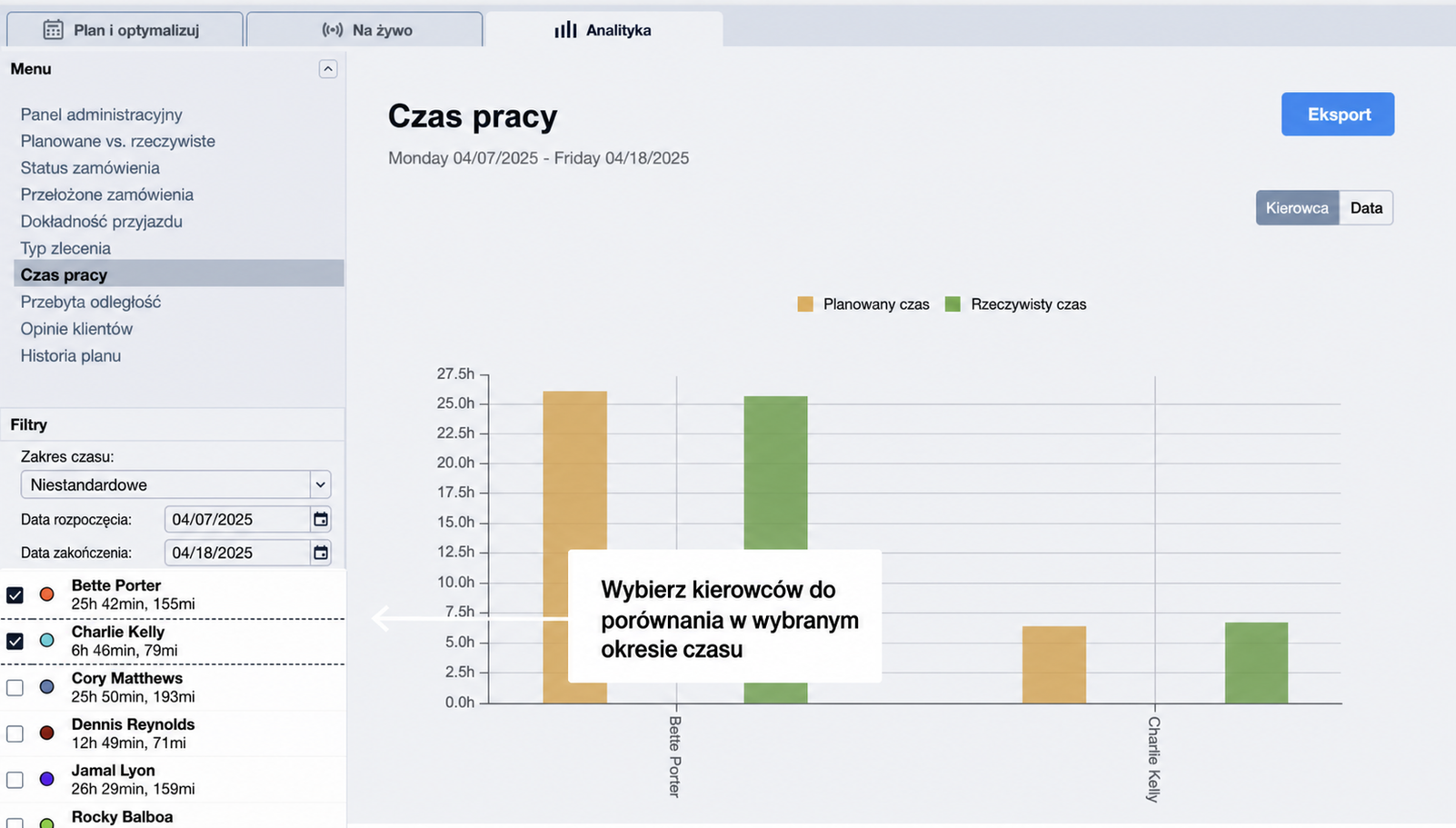
Task: Uncheck the Charlie Kelly checkbox
Action: (x=15, y=641)
